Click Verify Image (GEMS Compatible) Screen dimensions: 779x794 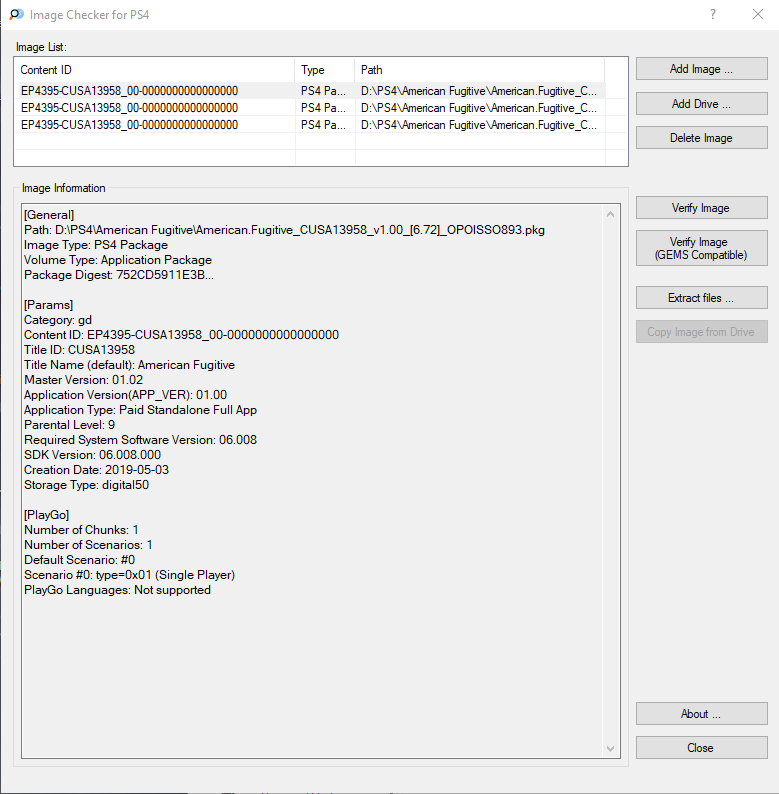coord(702,248)
